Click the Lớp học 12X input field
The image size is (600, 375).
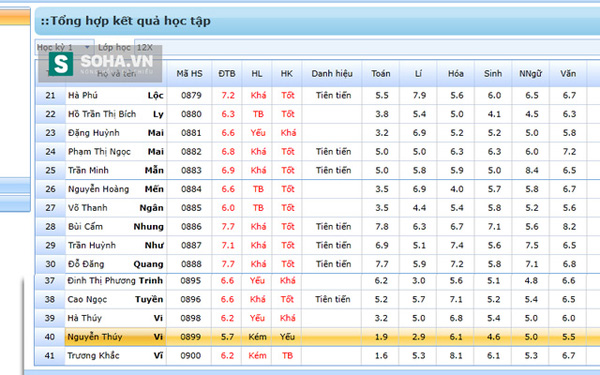367,47
